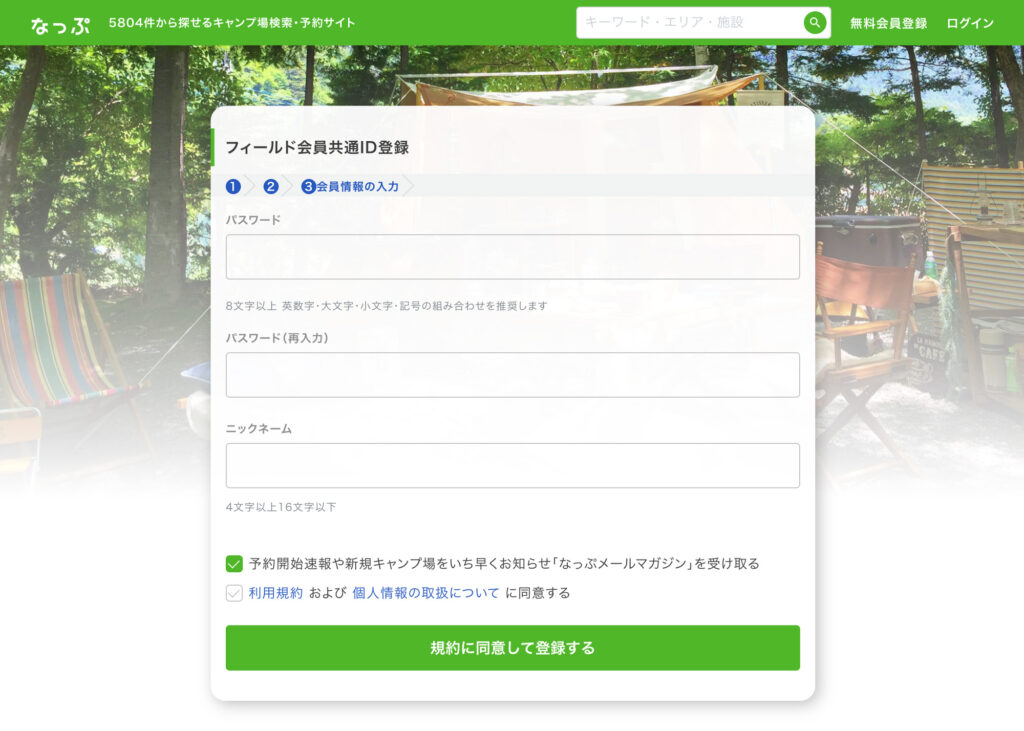Click the 5804件 campsite search tagline
This screenshot has width=1024, height=731.
coord(232,23)
